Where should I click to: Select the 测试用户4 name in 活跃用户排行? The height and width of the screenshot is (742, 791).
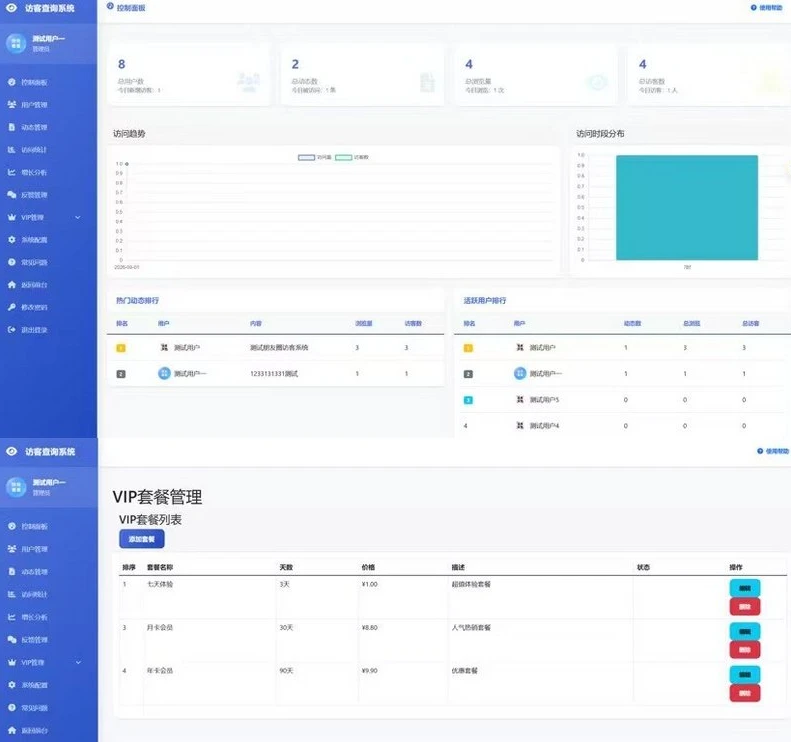544,426
